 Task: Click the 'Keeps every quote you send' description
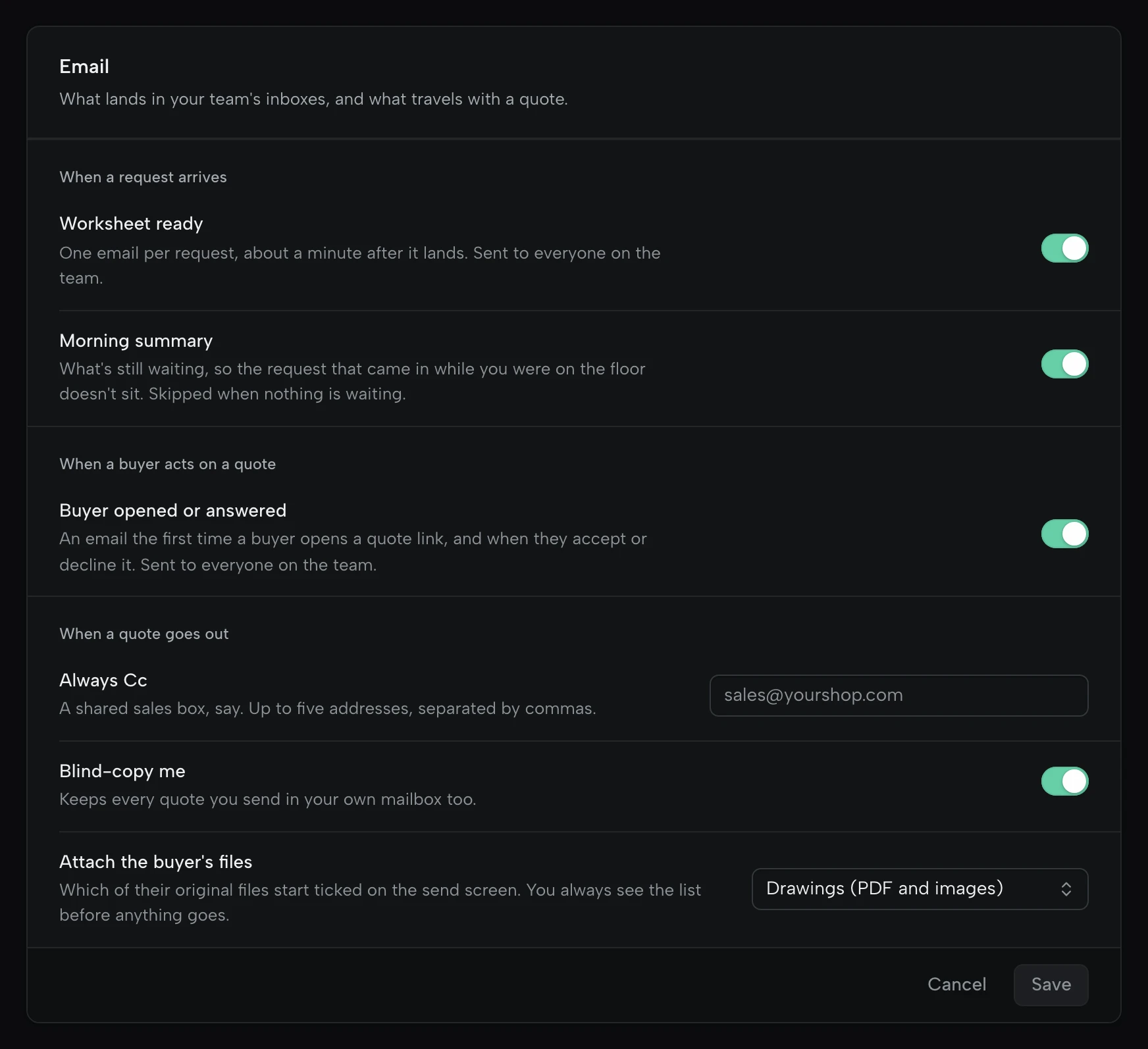[268, 799]
